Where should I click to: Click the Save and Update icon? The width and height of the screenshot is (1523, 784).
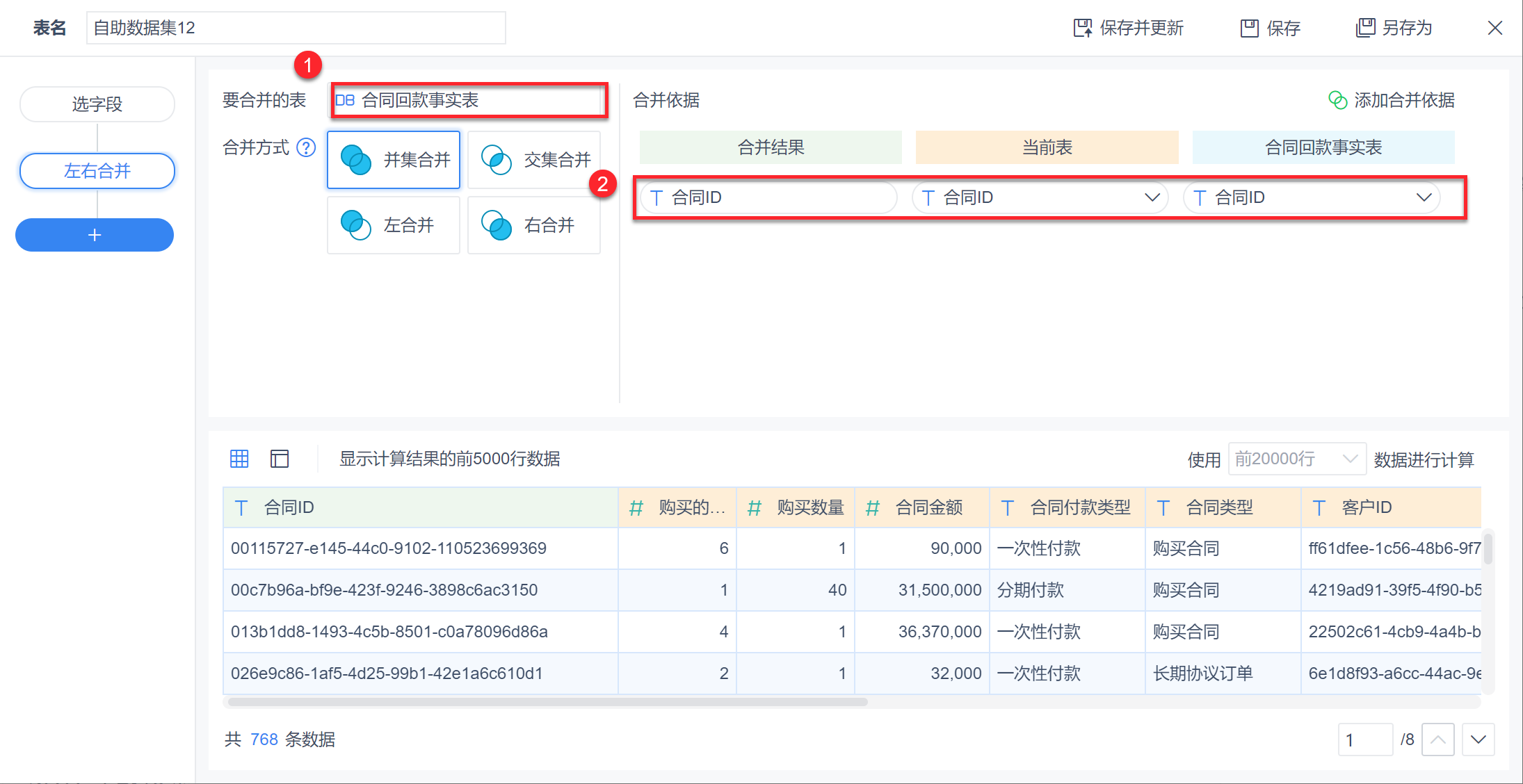[x=1082, y=28]
